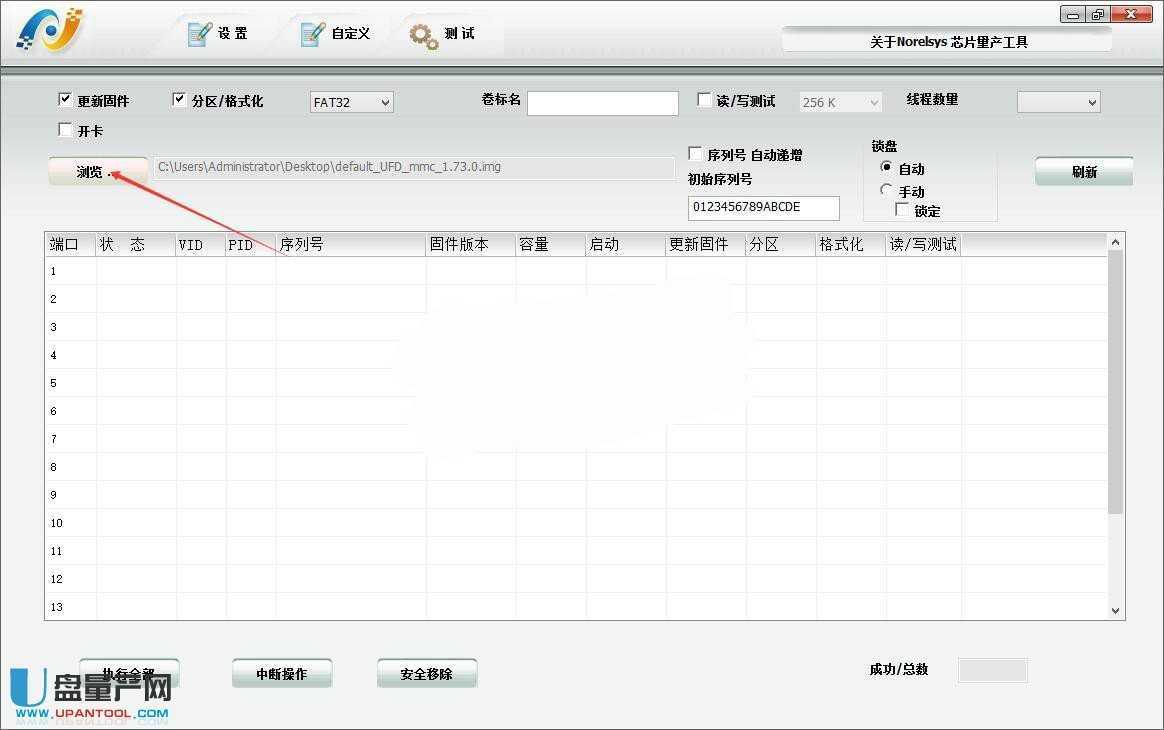Expand the FAT32 file system dropdown
Image resolution: width=1164 pixels, height=730 pixels.
point(352,102)
